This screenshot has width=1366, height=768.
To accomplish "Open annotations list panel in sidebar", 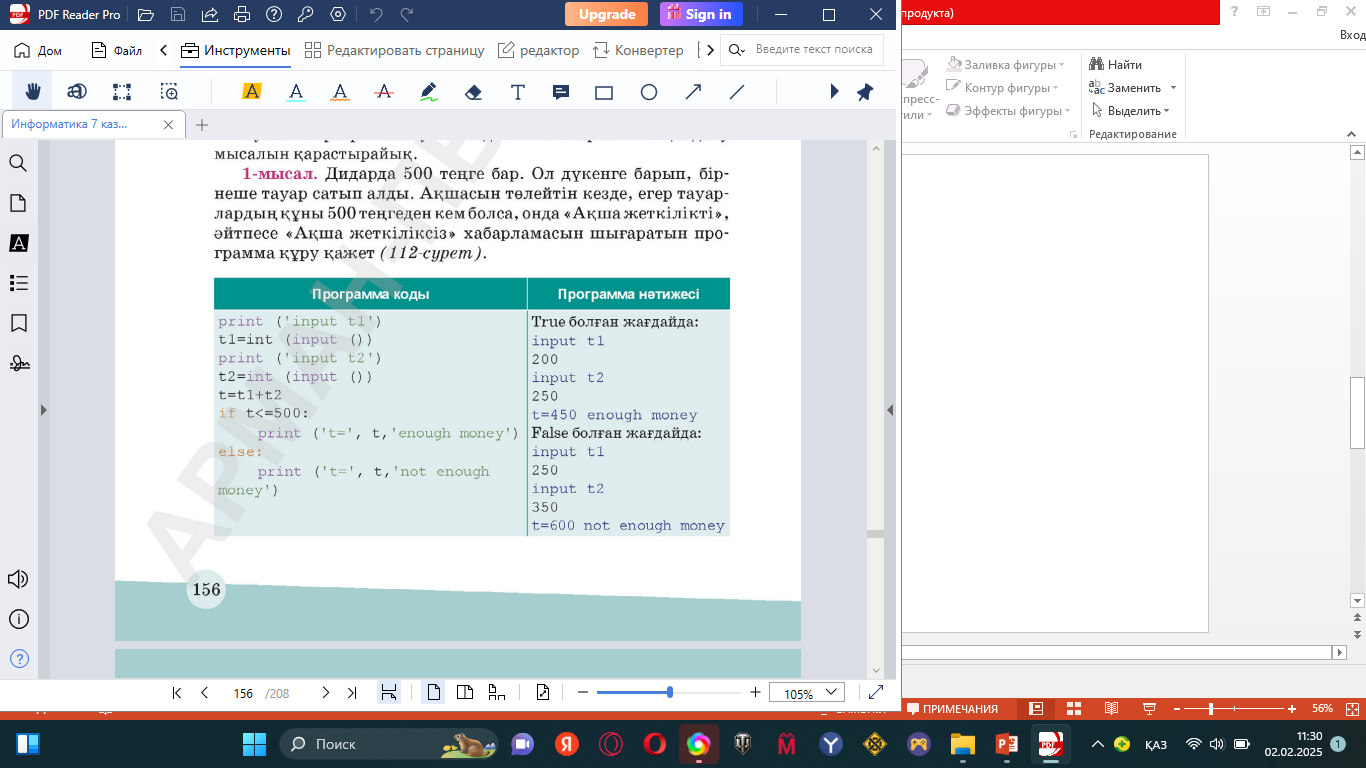I will [x=18, y=243].
